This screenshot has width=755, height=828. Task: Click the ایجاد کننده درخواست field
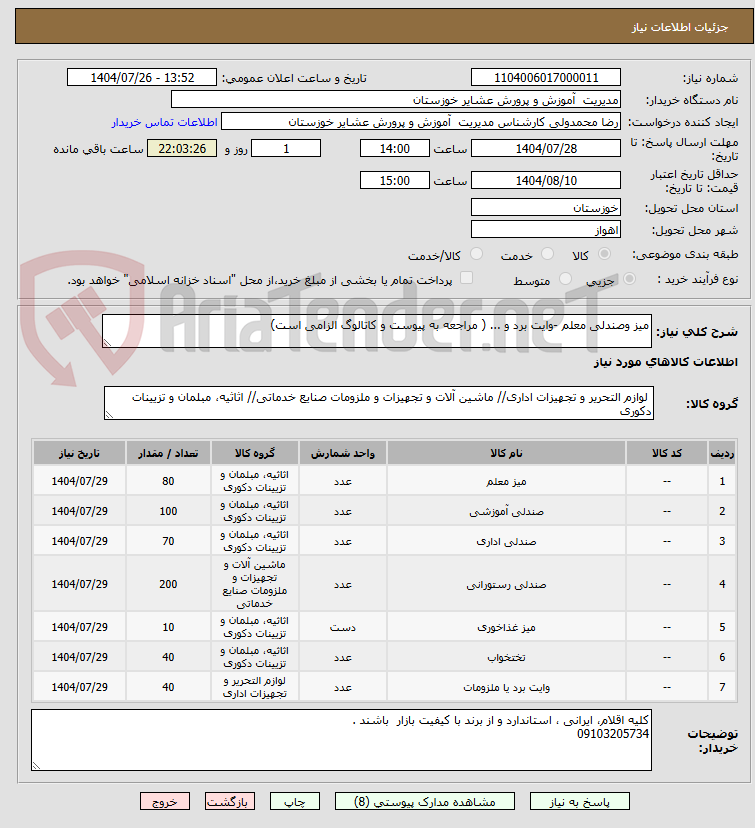[421, 121]
